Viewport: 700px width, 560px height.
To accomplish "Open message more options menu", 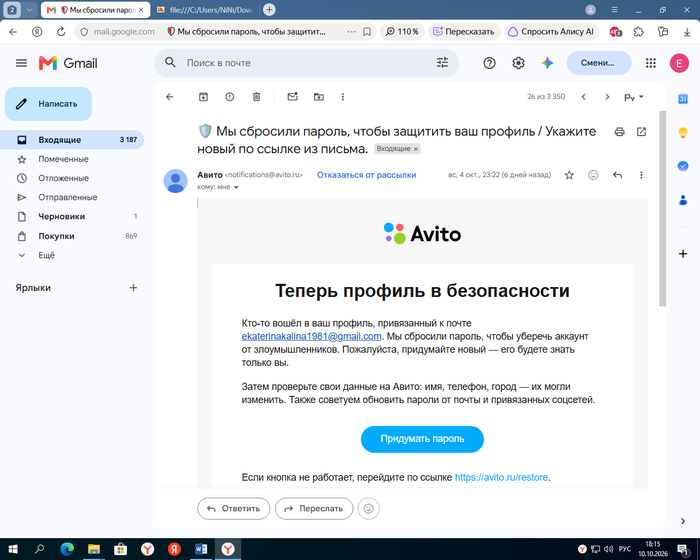I will (x=642, y=175).
